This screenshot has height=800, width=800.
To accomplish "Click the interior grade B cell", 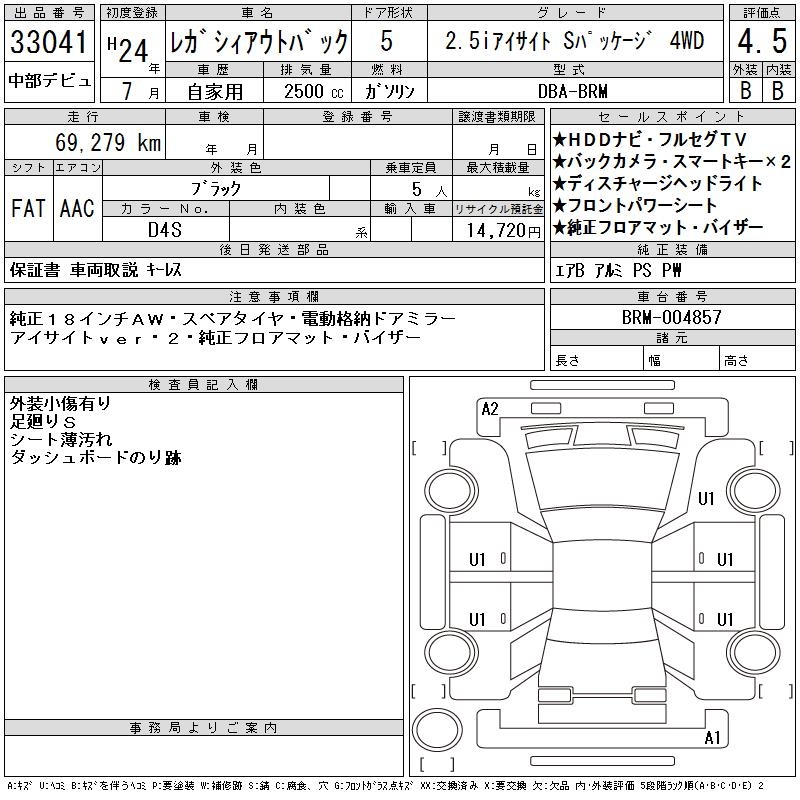I will (778, 90).
